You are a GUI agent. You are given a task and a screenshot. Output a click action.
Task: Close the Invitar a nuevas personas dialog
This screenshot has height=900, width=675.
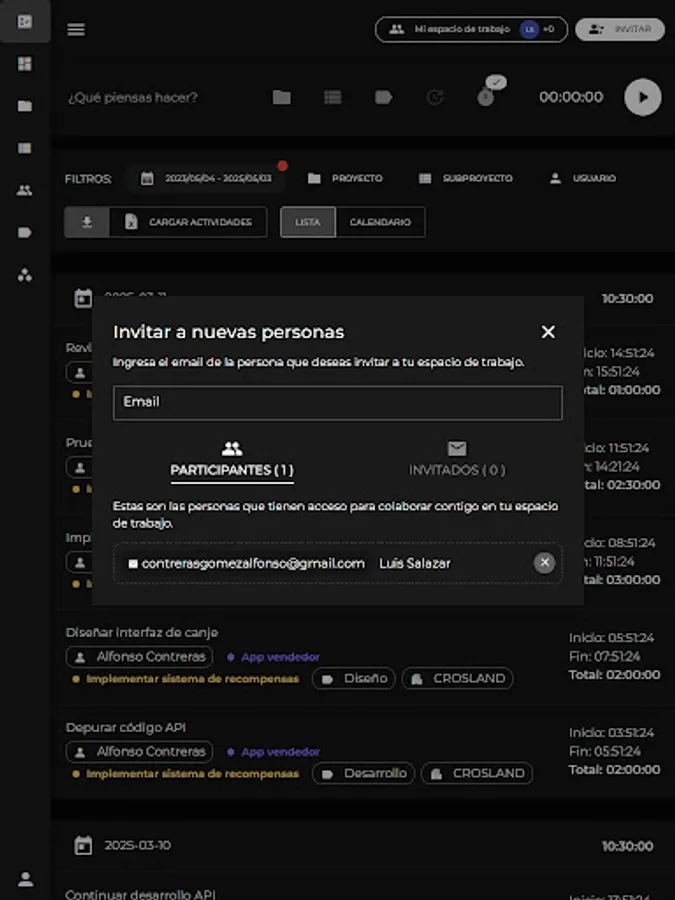[548, 332]
